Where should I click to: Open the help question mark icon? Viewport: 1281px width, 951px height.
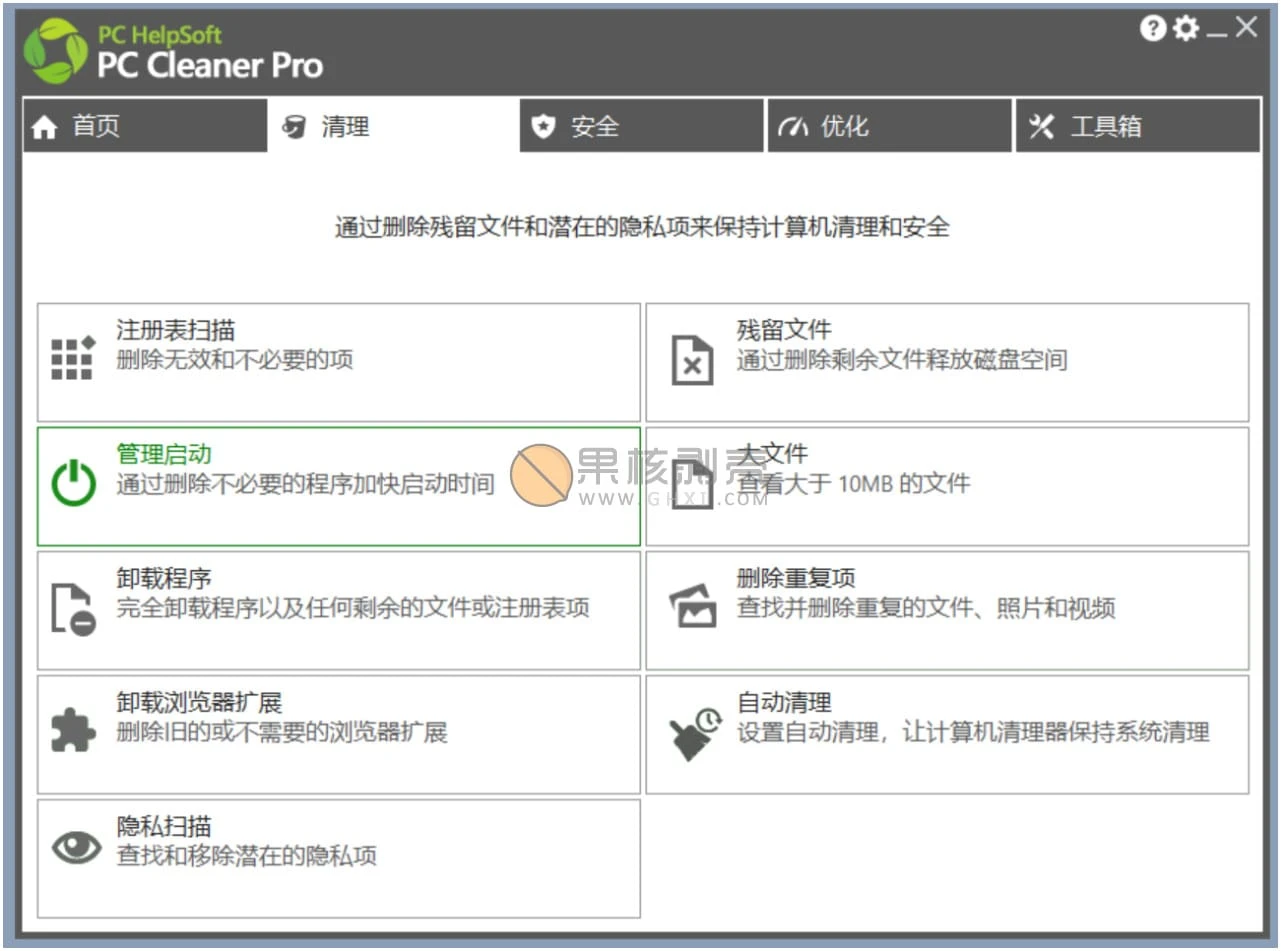(x=1153, y=29)
